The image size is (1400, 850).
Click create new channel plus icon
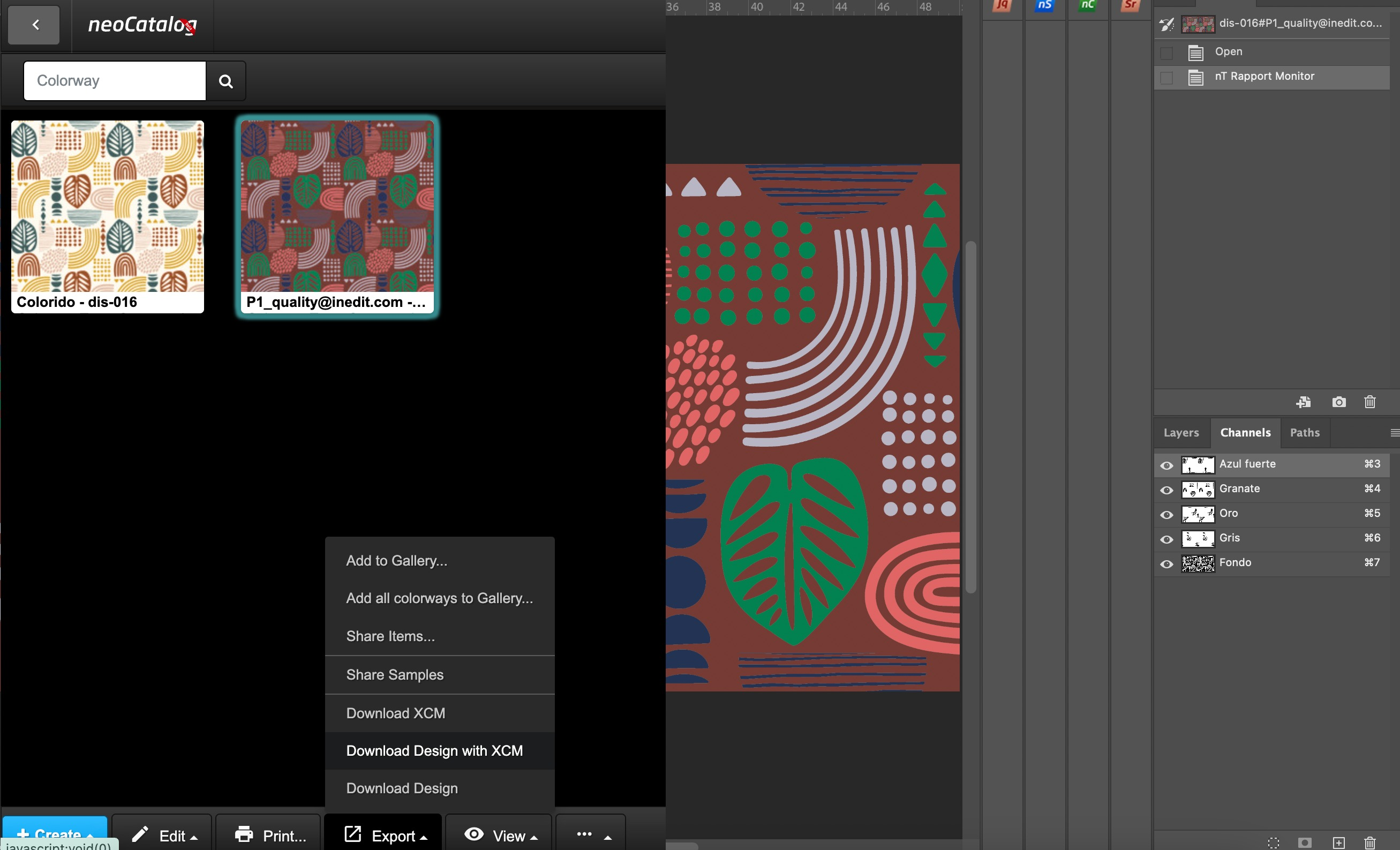pyautogui.click(x=1338, y=843)
